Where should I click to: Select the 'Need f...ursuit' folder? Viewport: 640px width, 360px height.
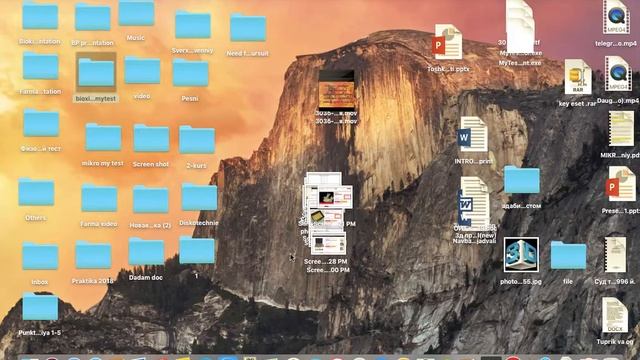248,28
